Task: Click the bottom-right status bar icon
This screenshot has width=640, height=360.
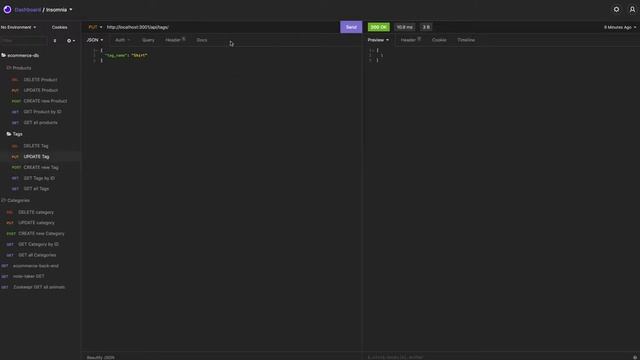Action: pos(635,357)
